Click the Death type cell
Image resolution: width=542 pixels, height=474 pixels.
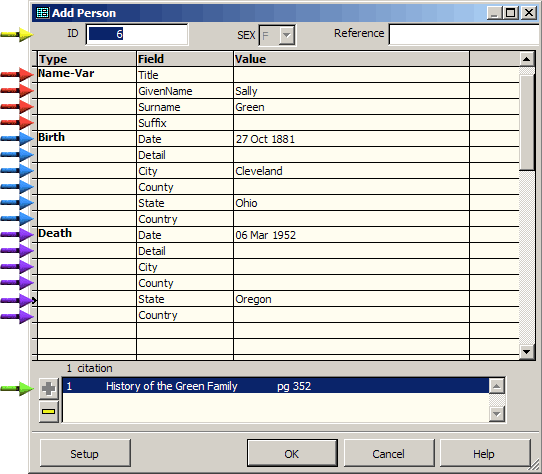(86, 235)
